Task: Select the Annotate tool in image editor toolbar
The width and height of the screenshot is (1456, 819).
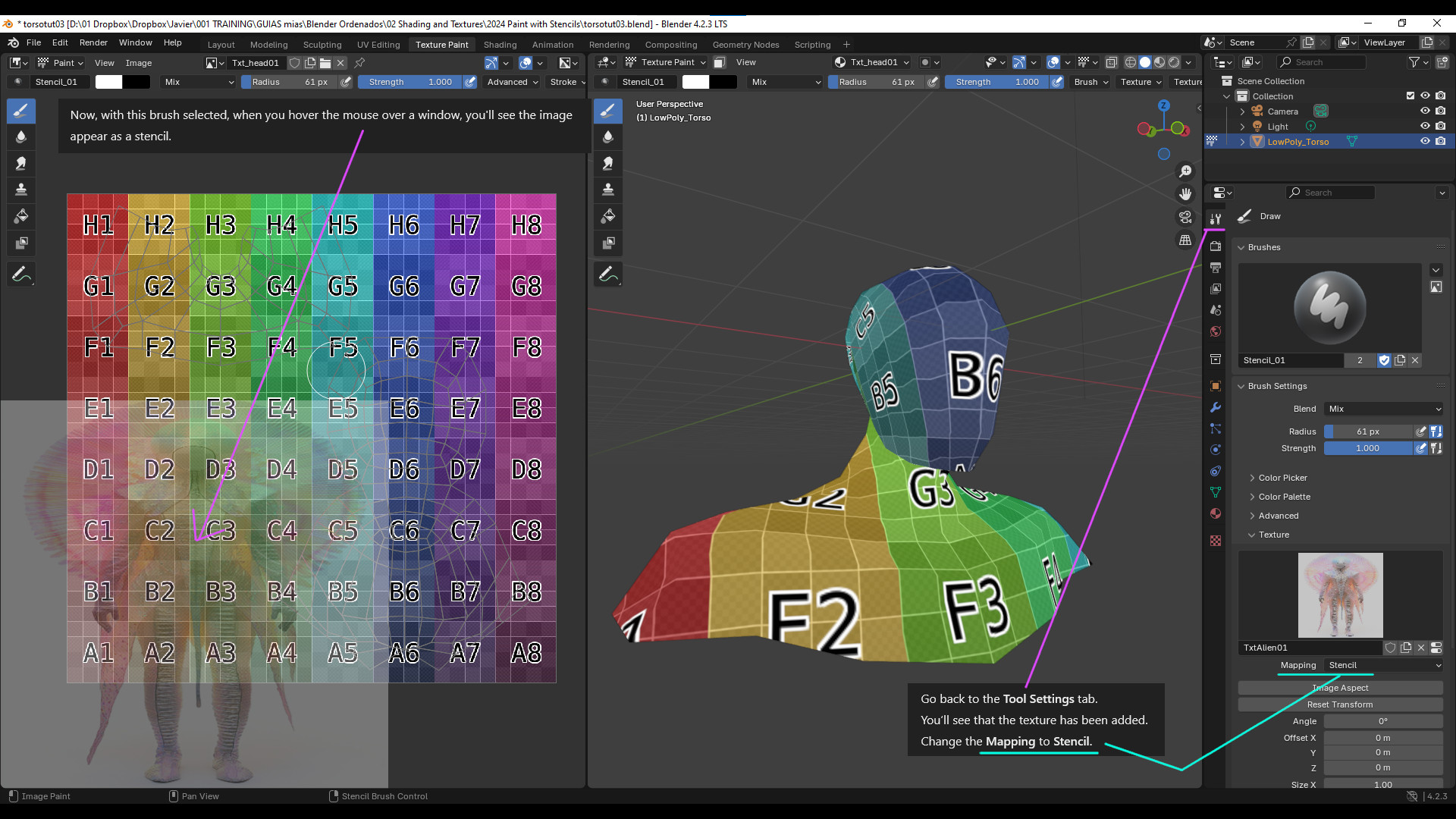Action: [x=21, y=275]
